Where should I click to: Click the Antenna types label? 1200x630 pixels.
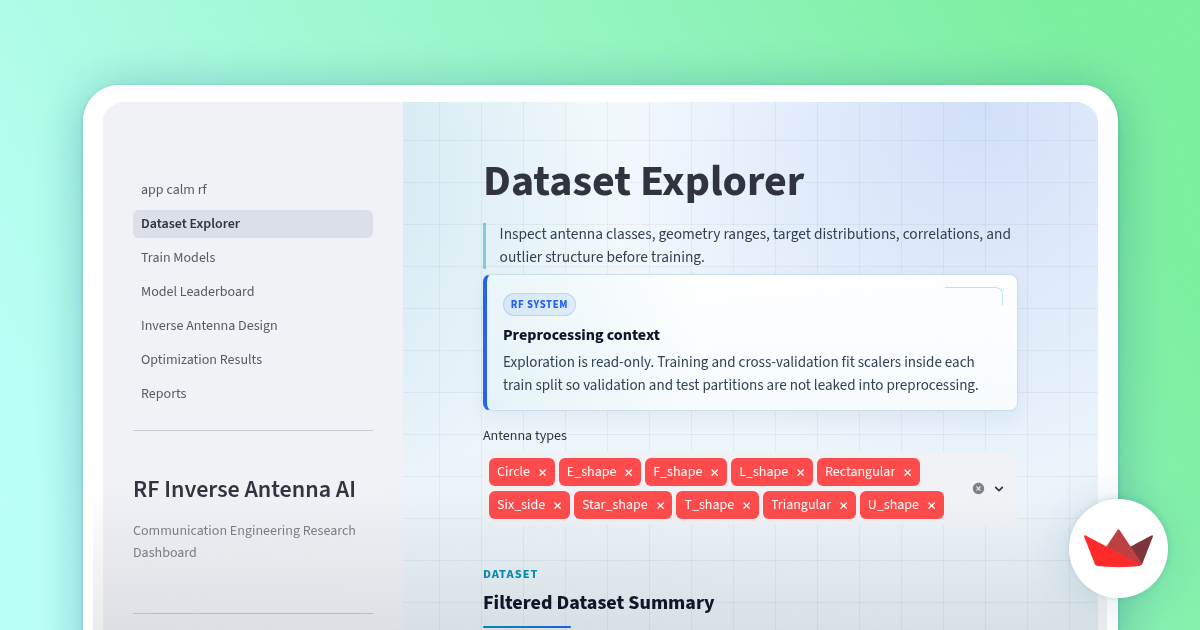525,436
